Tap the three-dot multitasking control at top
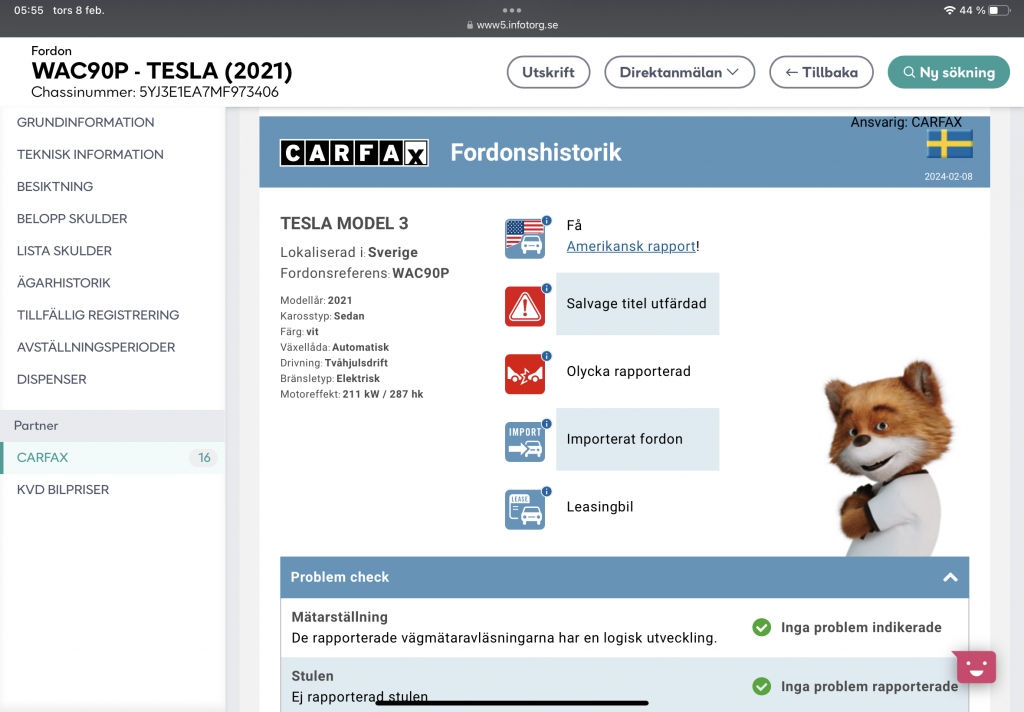This screenshot has height=712, width=1024. point(512,10)
